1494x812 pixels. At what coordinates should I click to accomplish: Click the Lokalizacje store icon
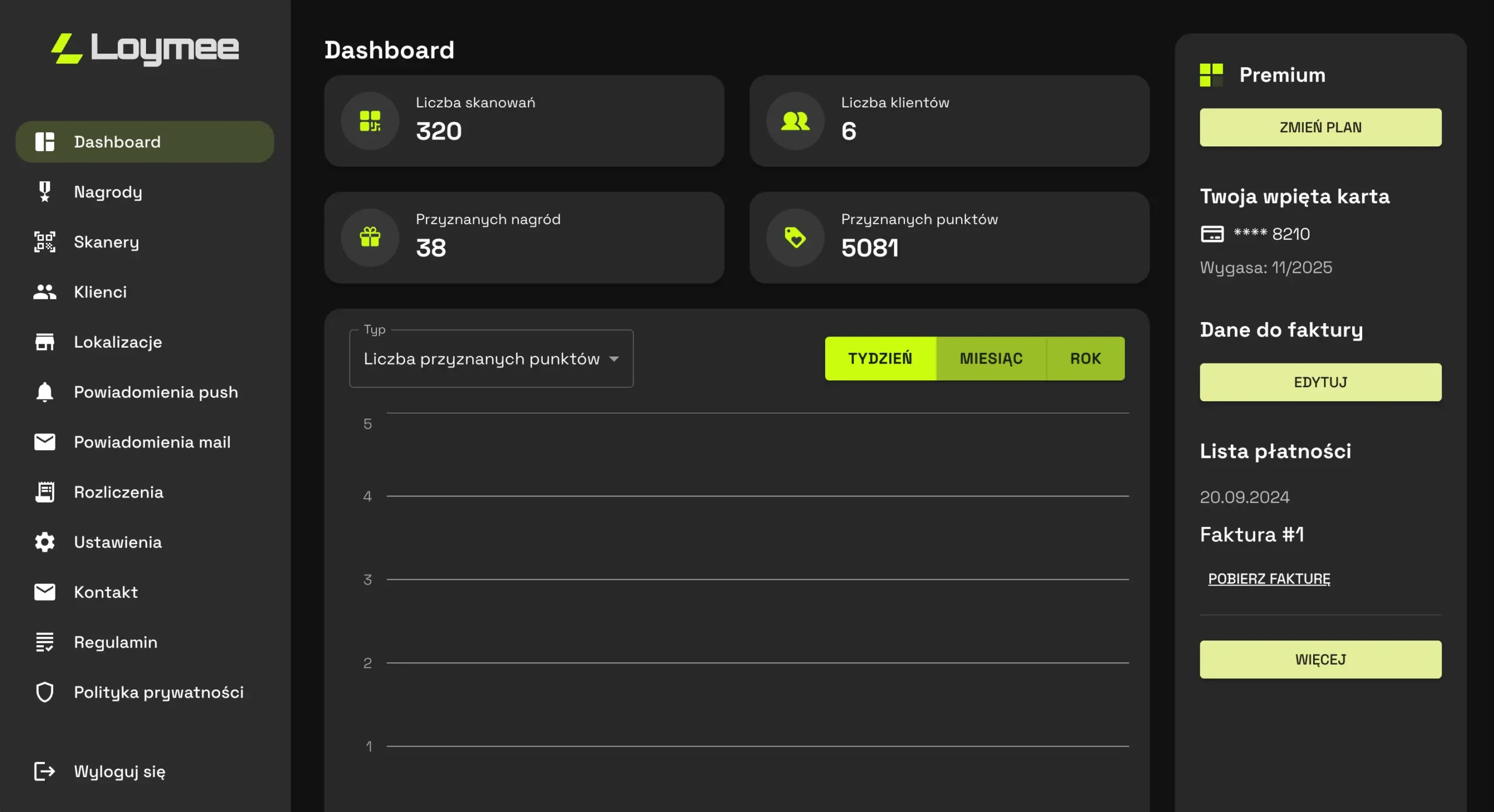[x=44, y=342]
